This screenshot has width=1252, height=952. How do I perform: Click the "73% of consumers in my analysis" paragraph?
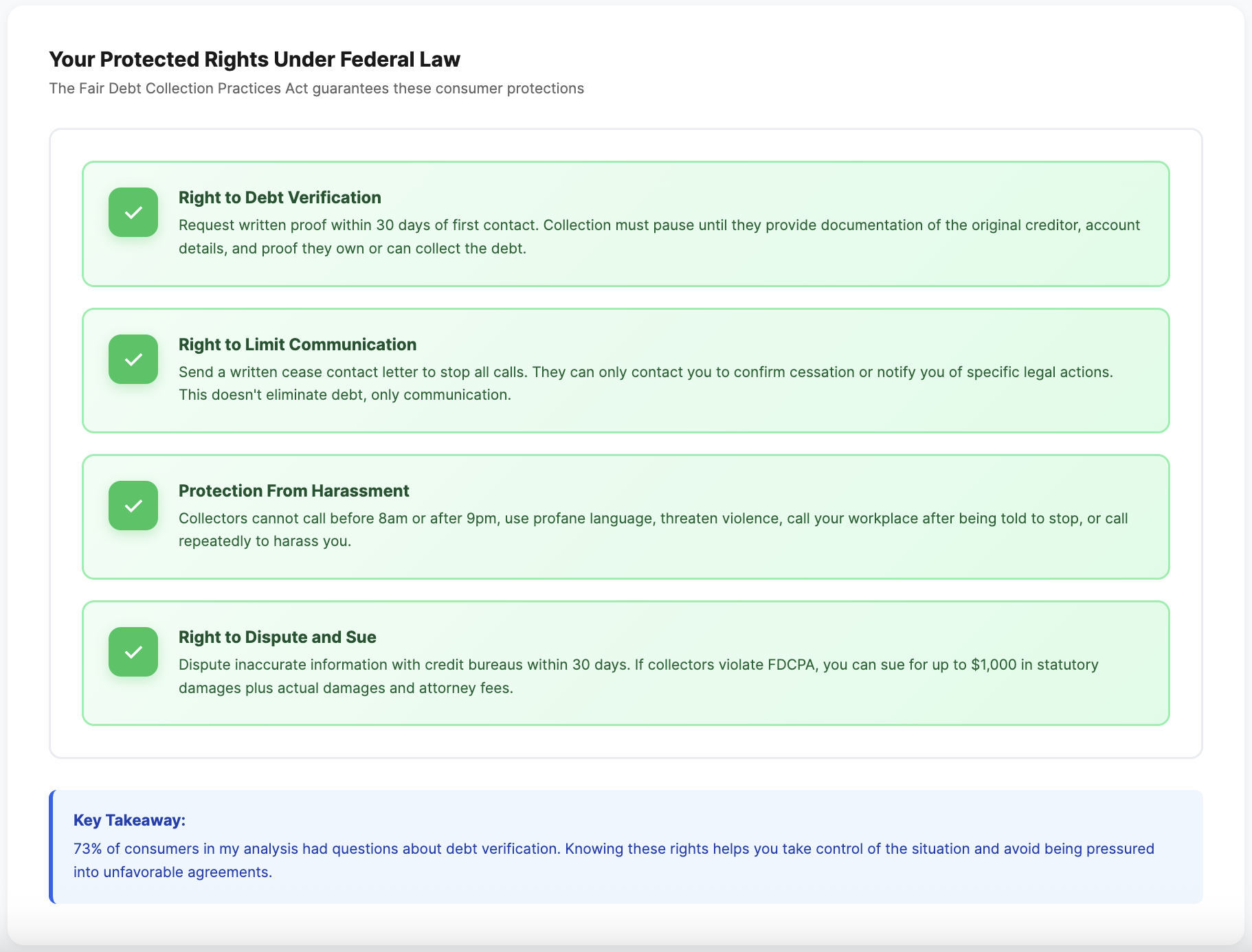tap(614, 860)
